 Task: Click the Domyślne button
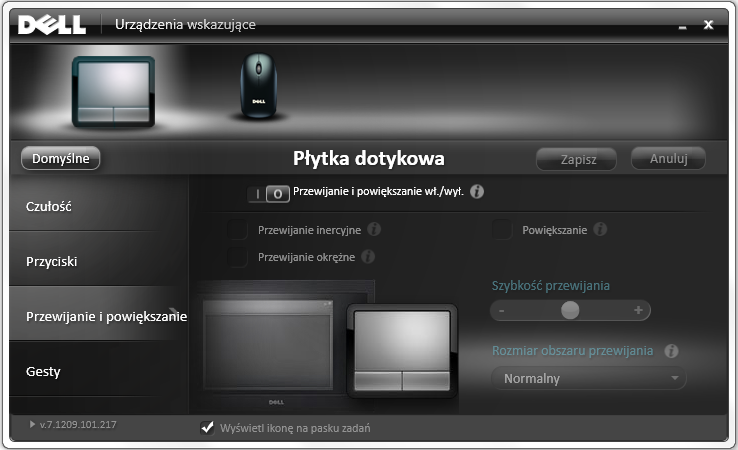(x=61, y=158)
